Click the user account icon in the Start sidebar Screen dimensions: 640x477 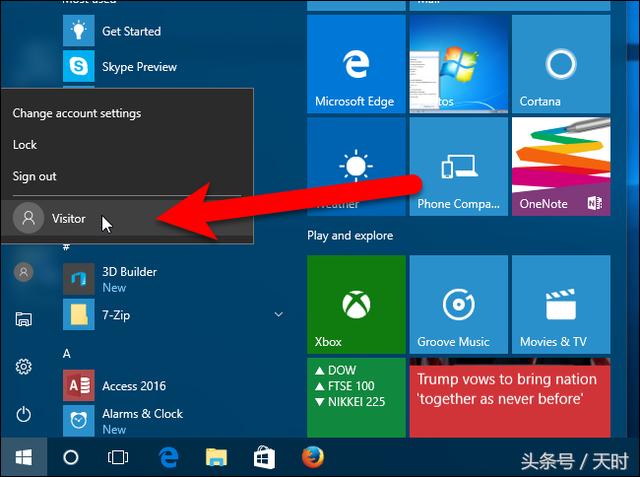(x=24, y=272)
